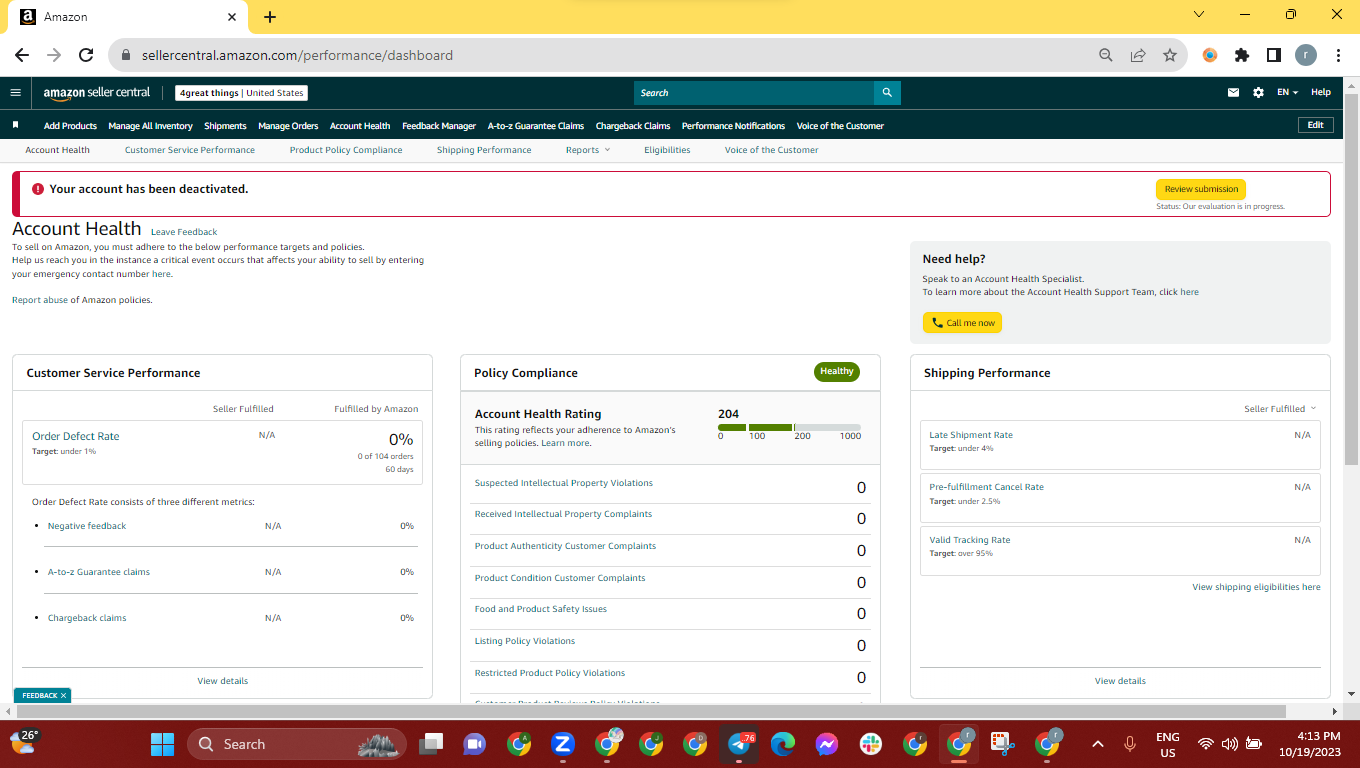The height and width of the screenshot is (768, 1360).
Task: Open Task View from the taskbar
Action: (431, 744)
